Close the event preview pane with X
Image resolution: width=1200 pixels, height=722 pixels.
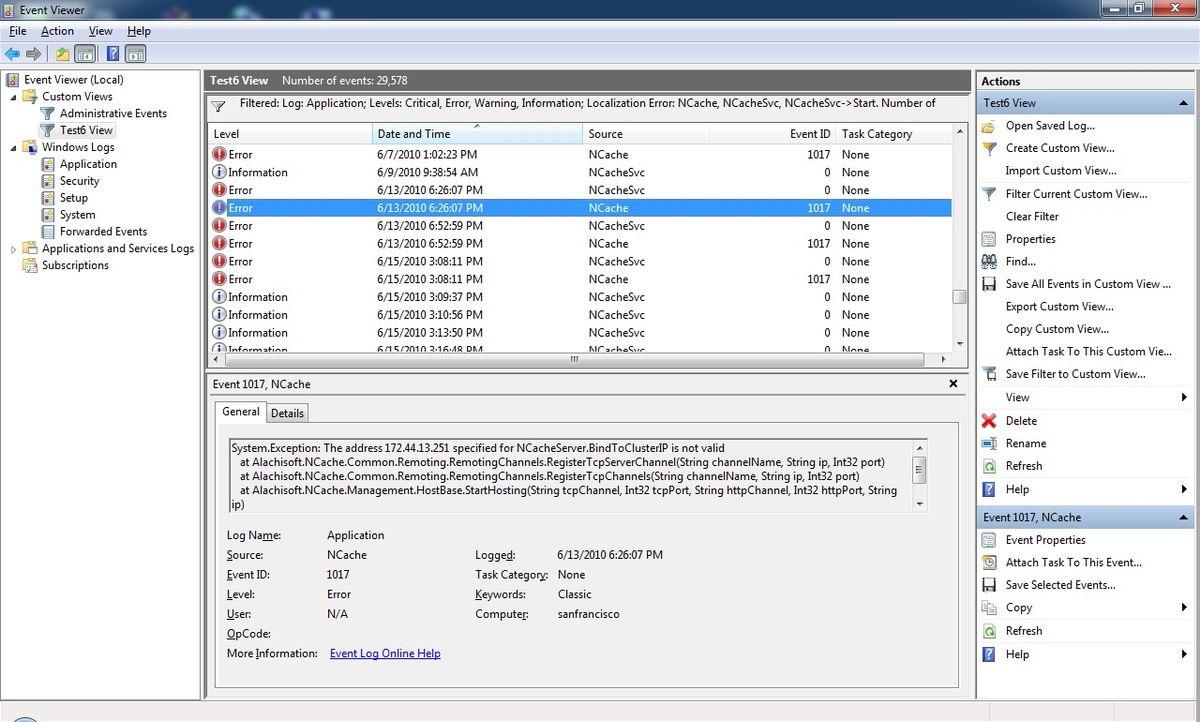coord(954,384)
